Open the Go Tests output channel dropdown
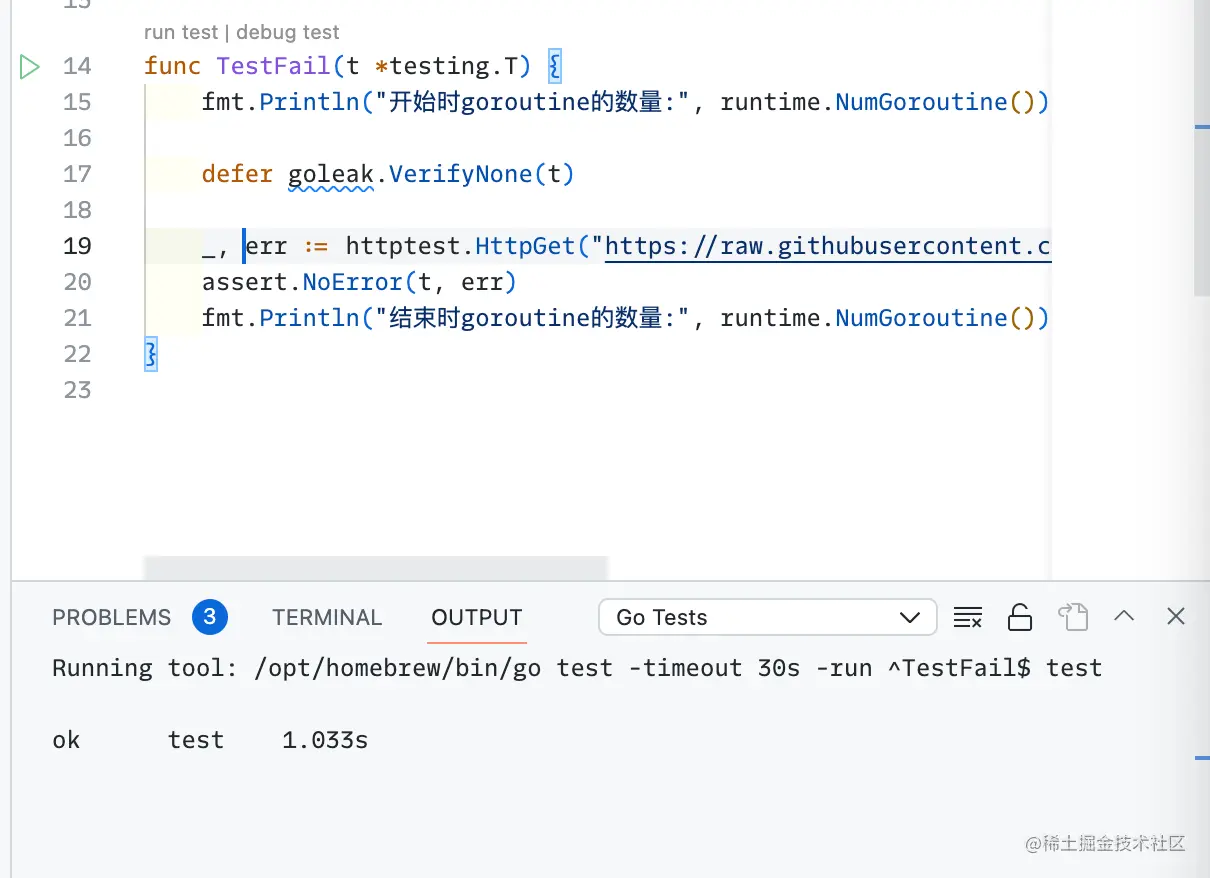 768,617
